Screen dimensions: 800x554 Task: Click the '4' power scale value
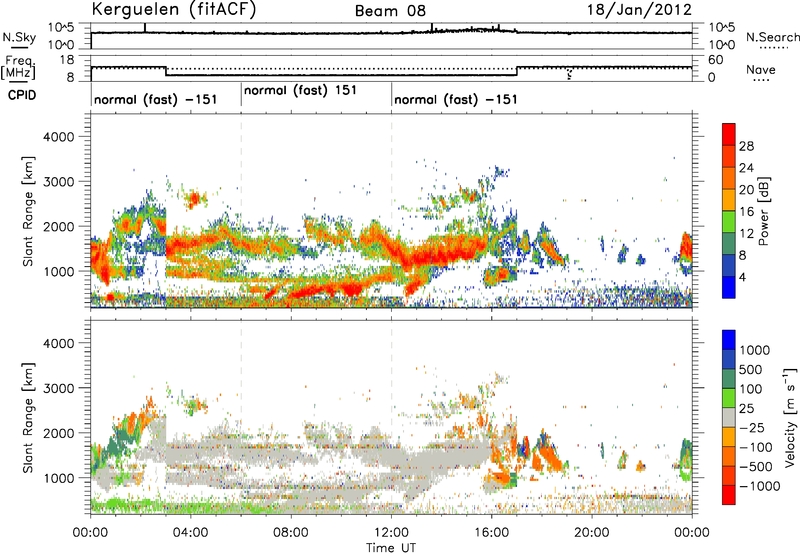(x=742, y=278)
